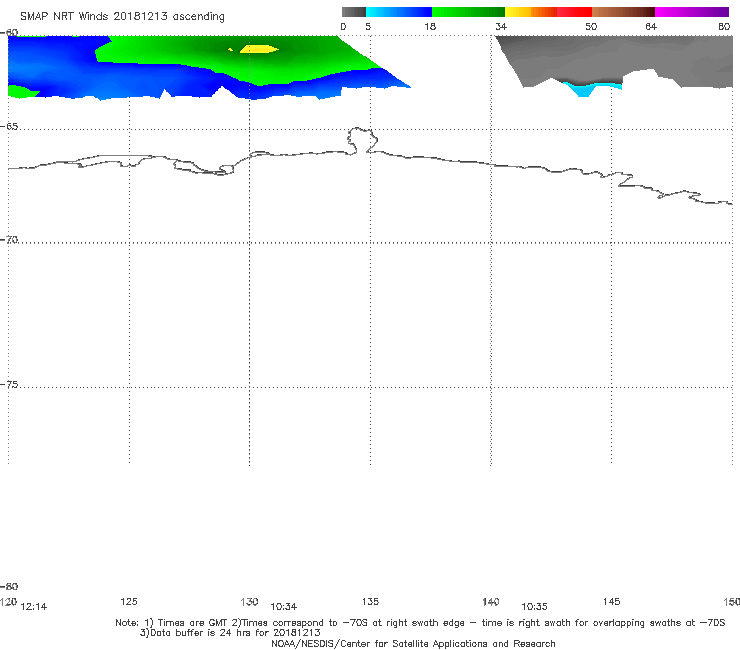Click the latitude label "-65"
Viewport: 740px width, 650px height.
coord(9,127)
